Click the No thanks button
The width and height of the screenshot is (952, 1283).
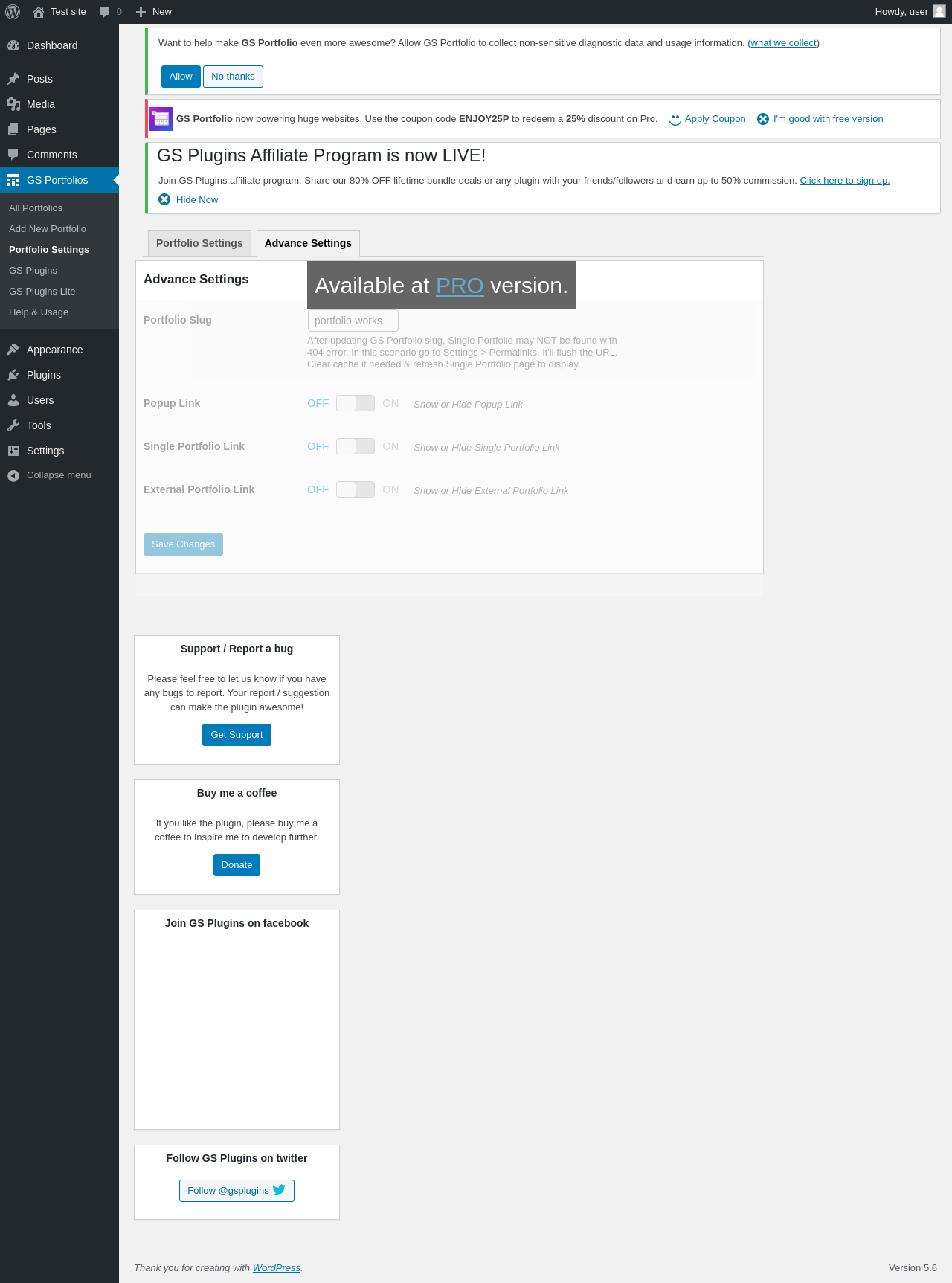(x=233, y=77)
